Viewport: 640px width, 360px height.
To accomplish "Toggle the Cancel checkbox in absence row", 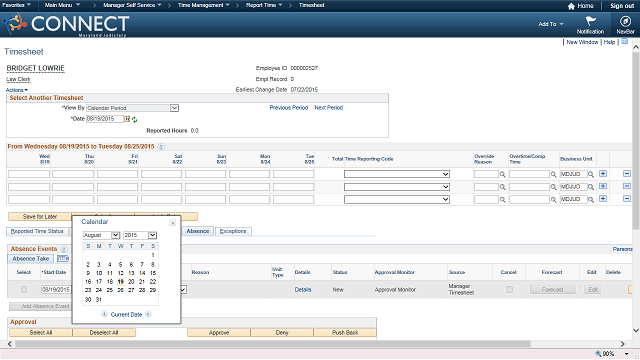I will coord(509,289).
